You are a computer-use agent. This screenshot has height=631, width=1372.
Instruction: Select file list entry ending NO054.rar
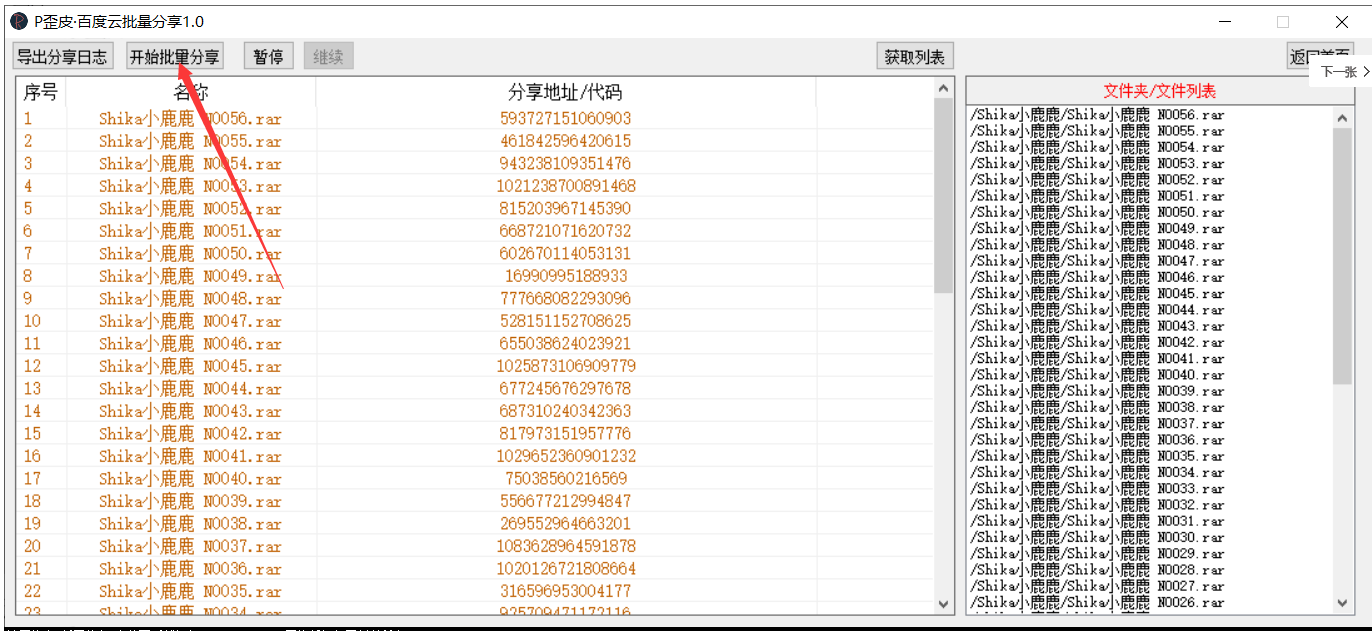(x=1097, y=147)
